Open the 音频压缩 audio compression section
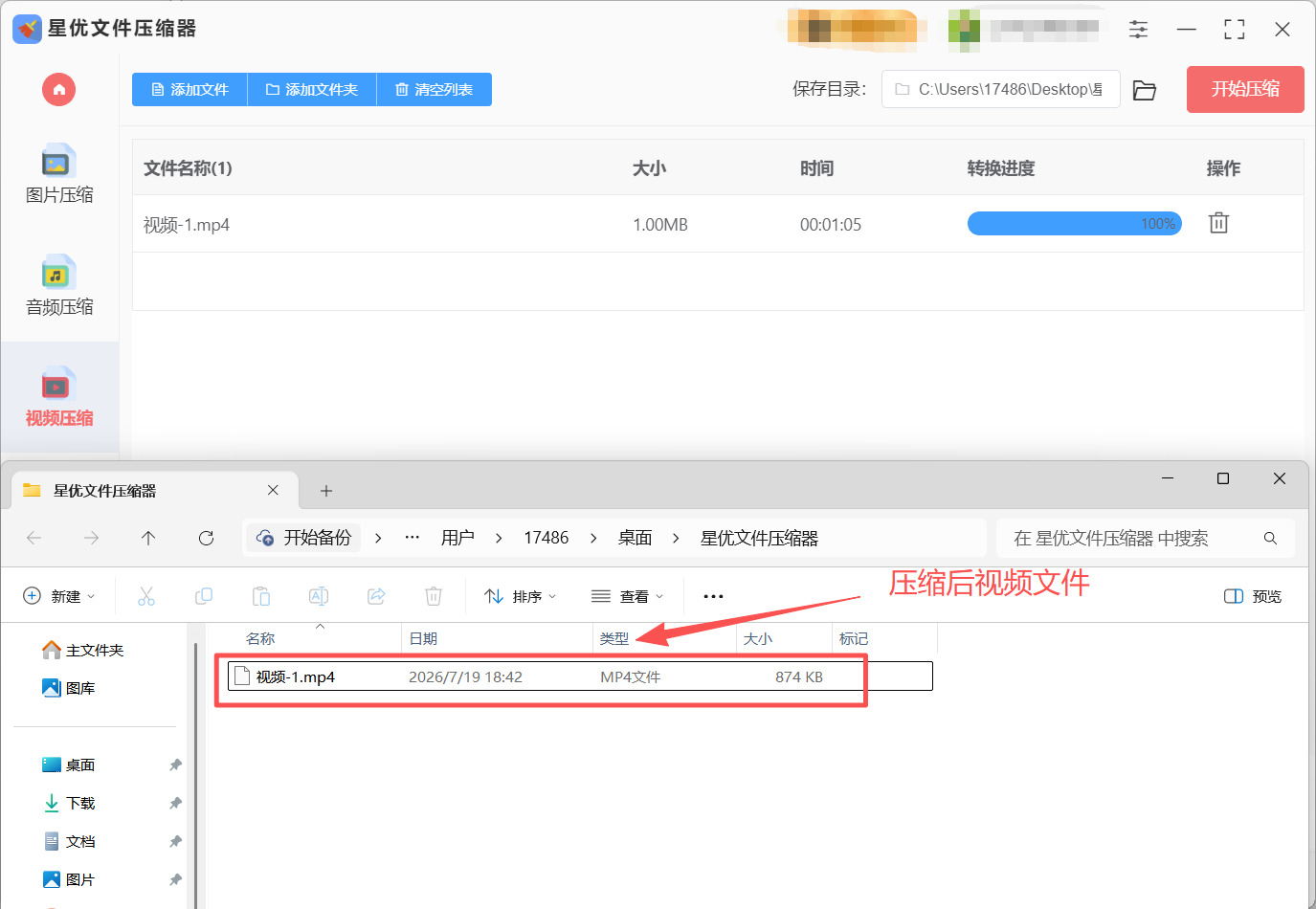Screen dimensions: 1316x909 tap(59, 286)
